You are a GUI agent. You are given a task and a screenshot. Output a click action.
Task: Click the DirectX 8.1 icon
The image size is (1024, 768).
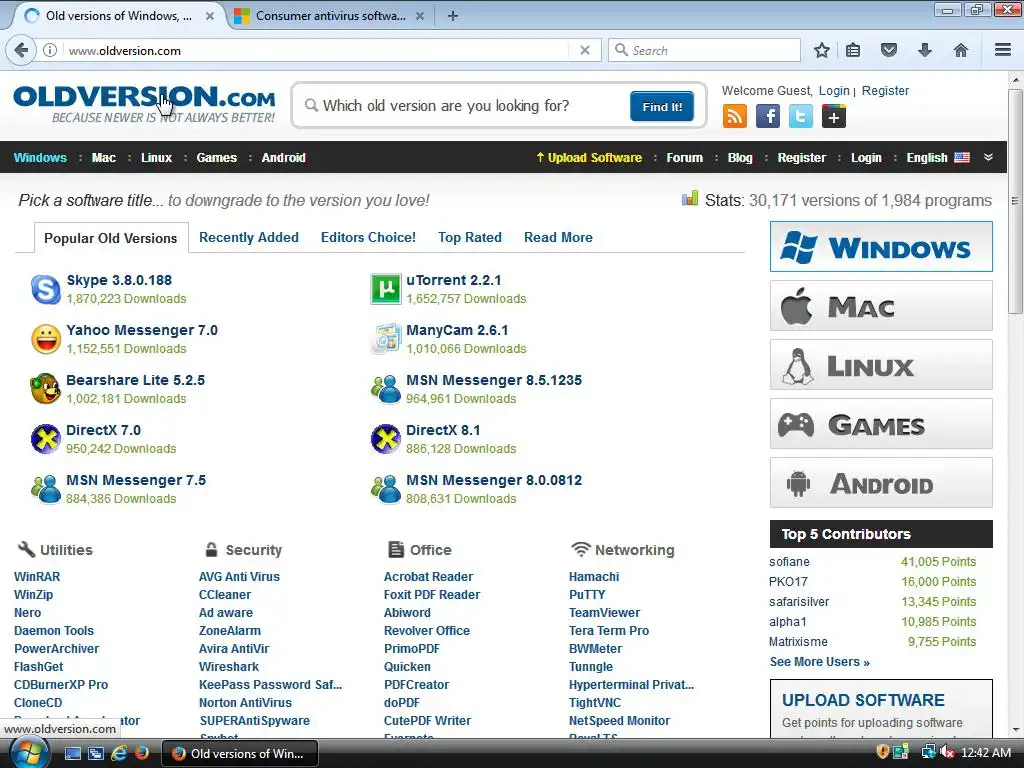385,439
